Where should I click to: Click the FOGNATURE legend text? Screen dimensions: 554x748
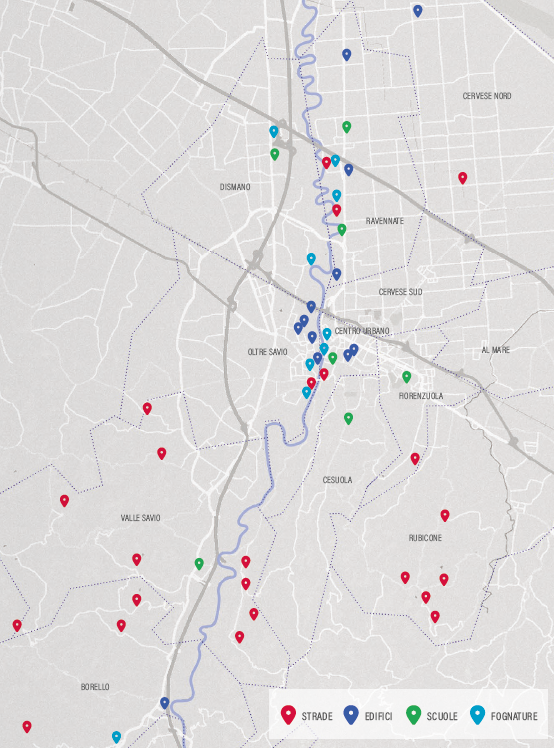[514, 716]
